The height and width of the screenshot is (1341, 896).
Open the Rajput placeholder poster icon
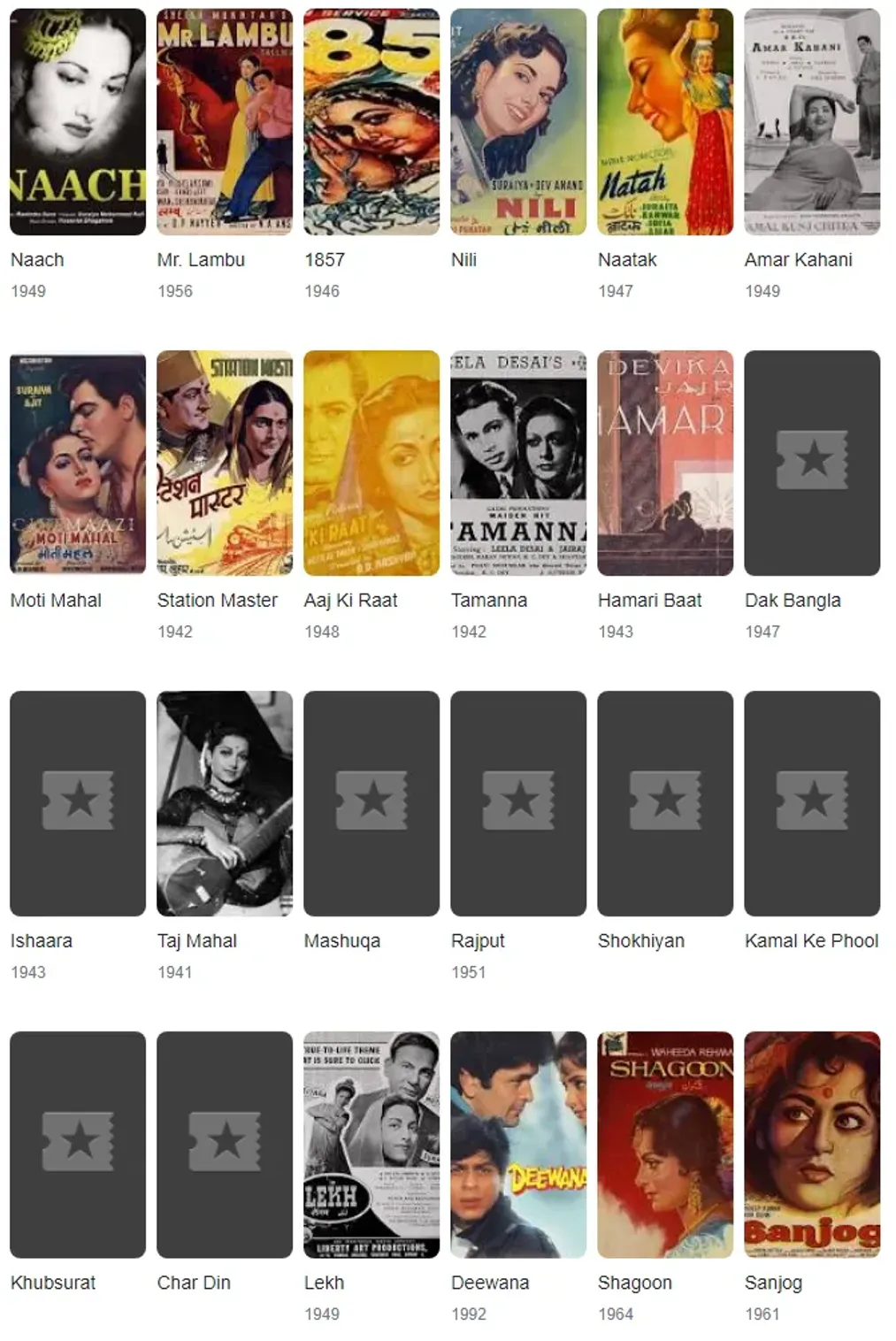click(518, 801)
